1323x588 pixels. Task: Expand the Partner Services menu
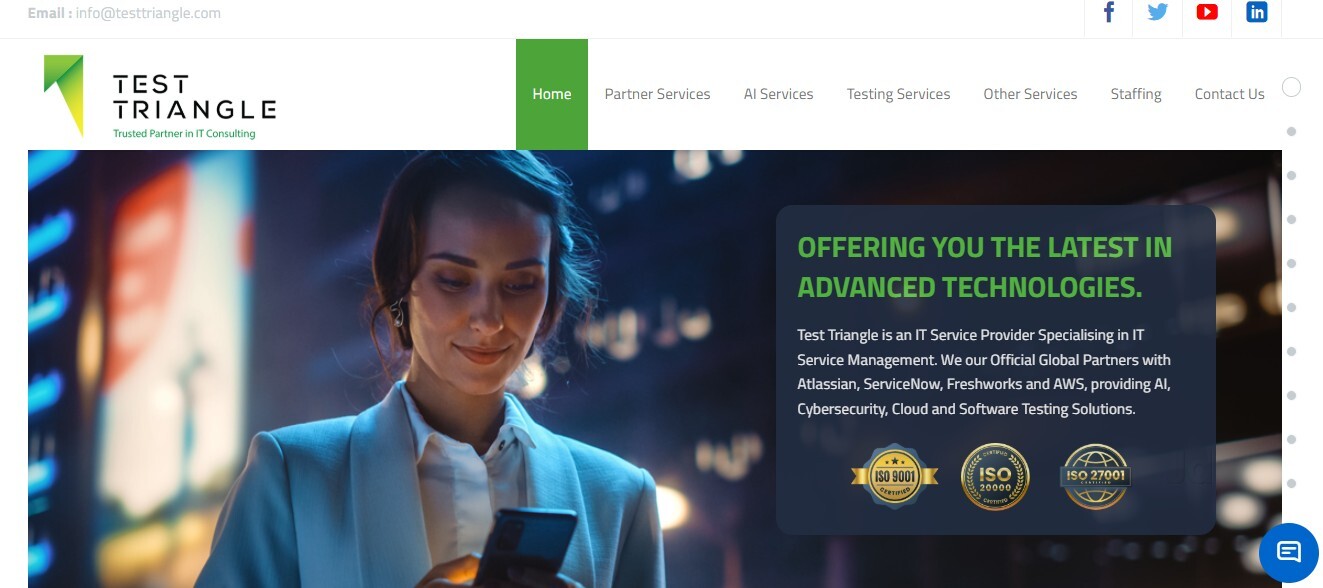(x=657, y=94)
